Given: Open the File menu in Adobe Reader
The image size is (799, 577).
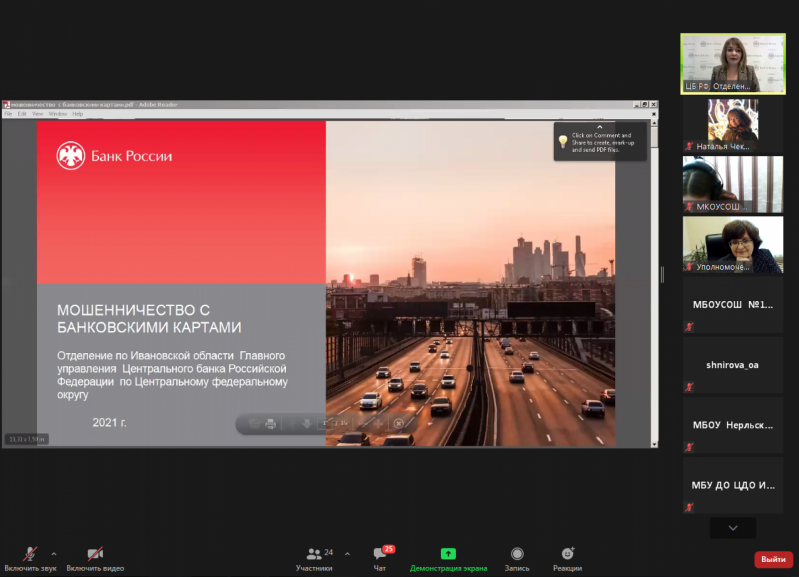Looking at the screenshot, I should point(9,114).
